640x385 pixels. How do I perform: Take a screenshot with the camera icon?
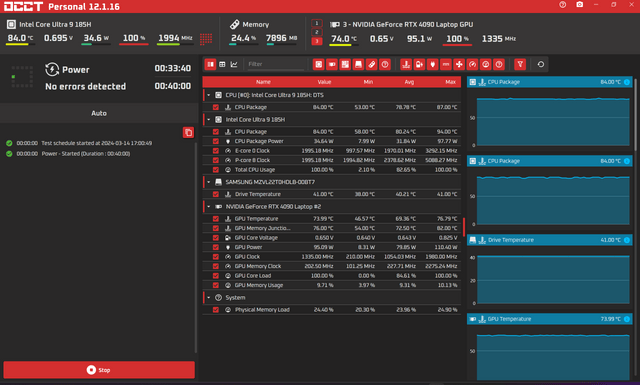tap(580, 5)
